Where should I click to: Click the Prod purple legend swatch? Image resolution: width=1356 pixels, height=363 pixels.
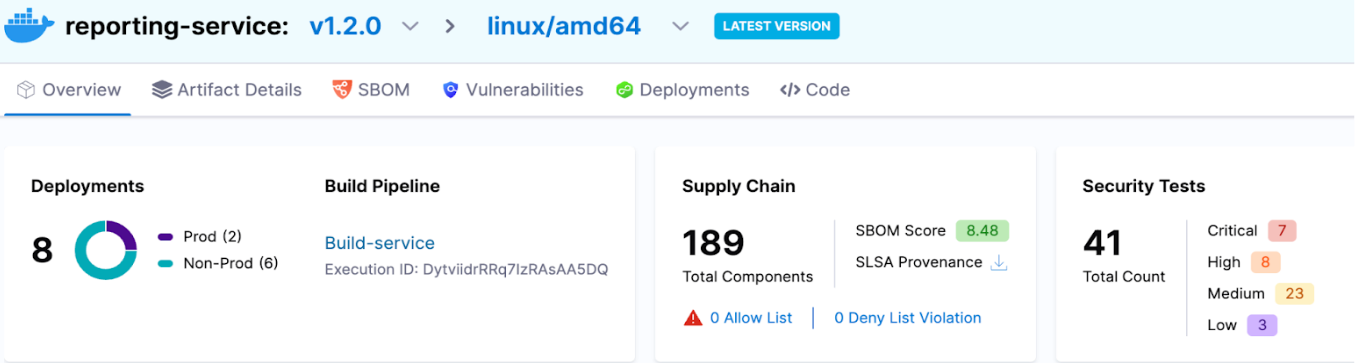[x=166, y=237]
